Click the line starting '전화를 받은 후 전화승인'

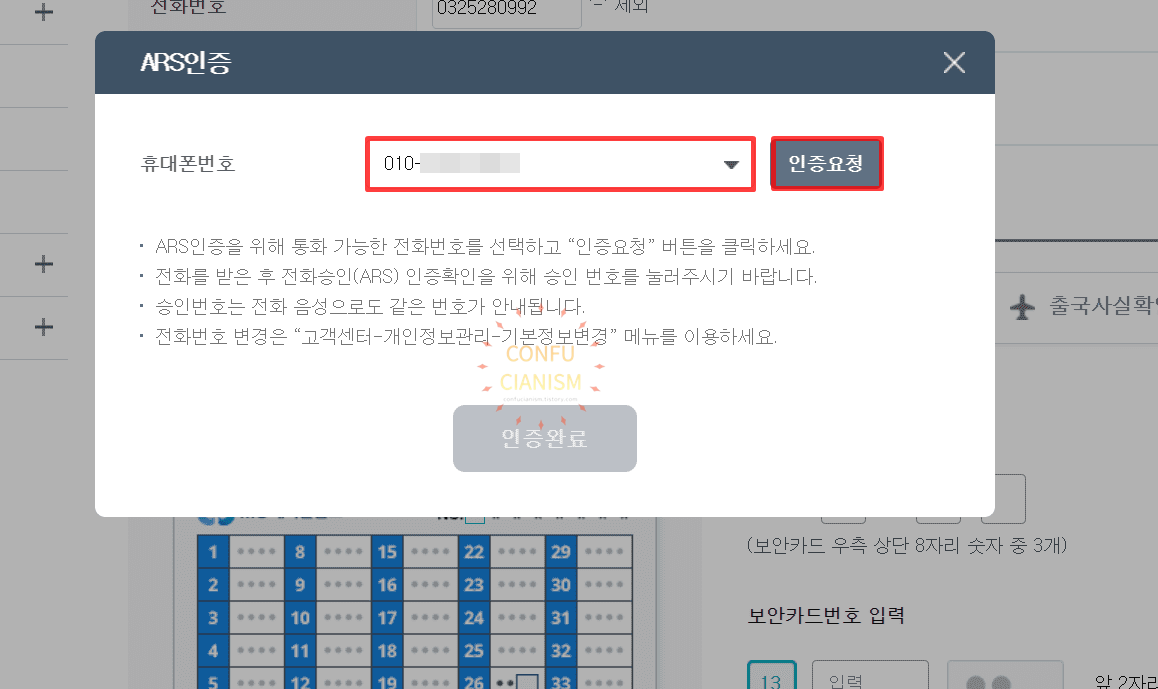(485, 276)
